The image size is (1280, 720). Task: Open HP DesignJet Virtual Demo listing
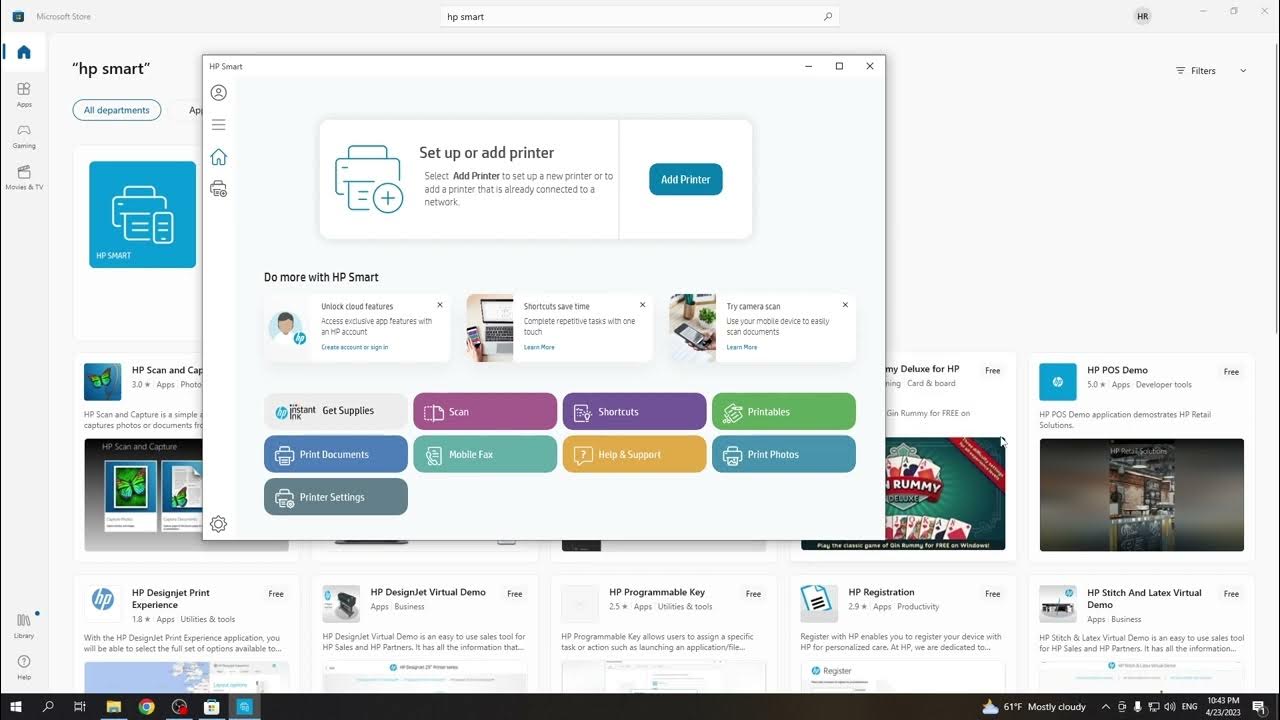point(424,634)
